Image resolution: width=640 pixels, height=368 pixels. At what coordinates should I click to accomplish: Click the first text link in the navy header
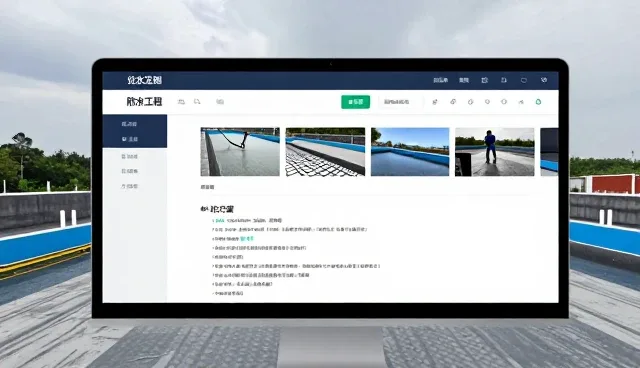click(440, 80)
